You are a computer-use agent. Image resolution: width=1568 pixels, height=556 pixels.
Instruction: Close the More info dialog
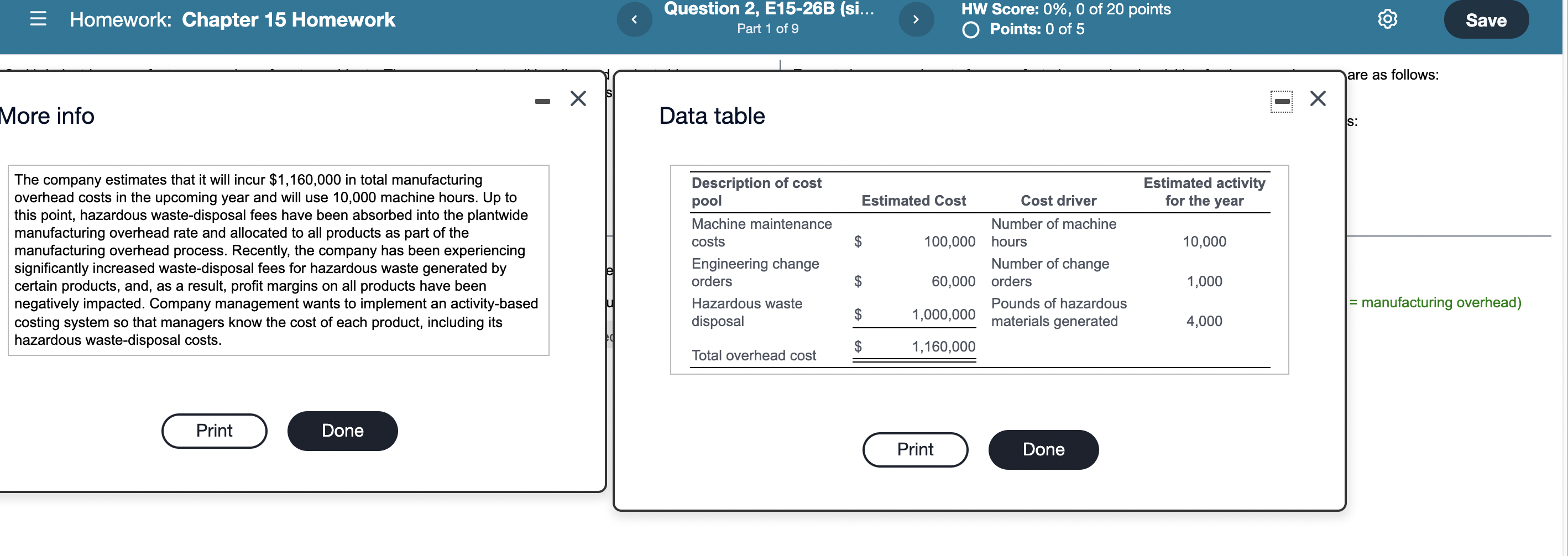pyautogui.click(x=578, y=98)
